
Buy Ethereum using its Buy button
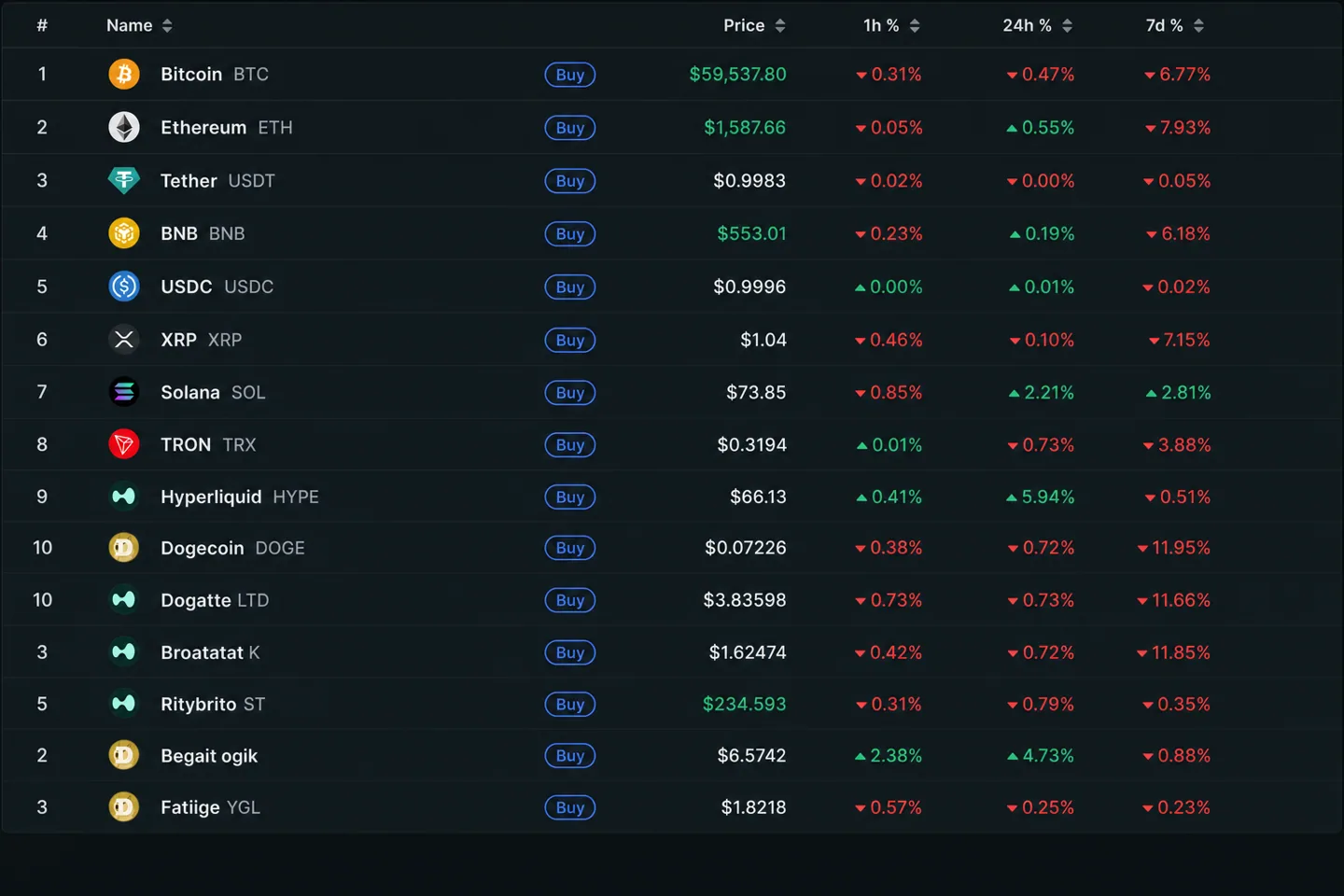pyautogui.click(x=570, y=128)
